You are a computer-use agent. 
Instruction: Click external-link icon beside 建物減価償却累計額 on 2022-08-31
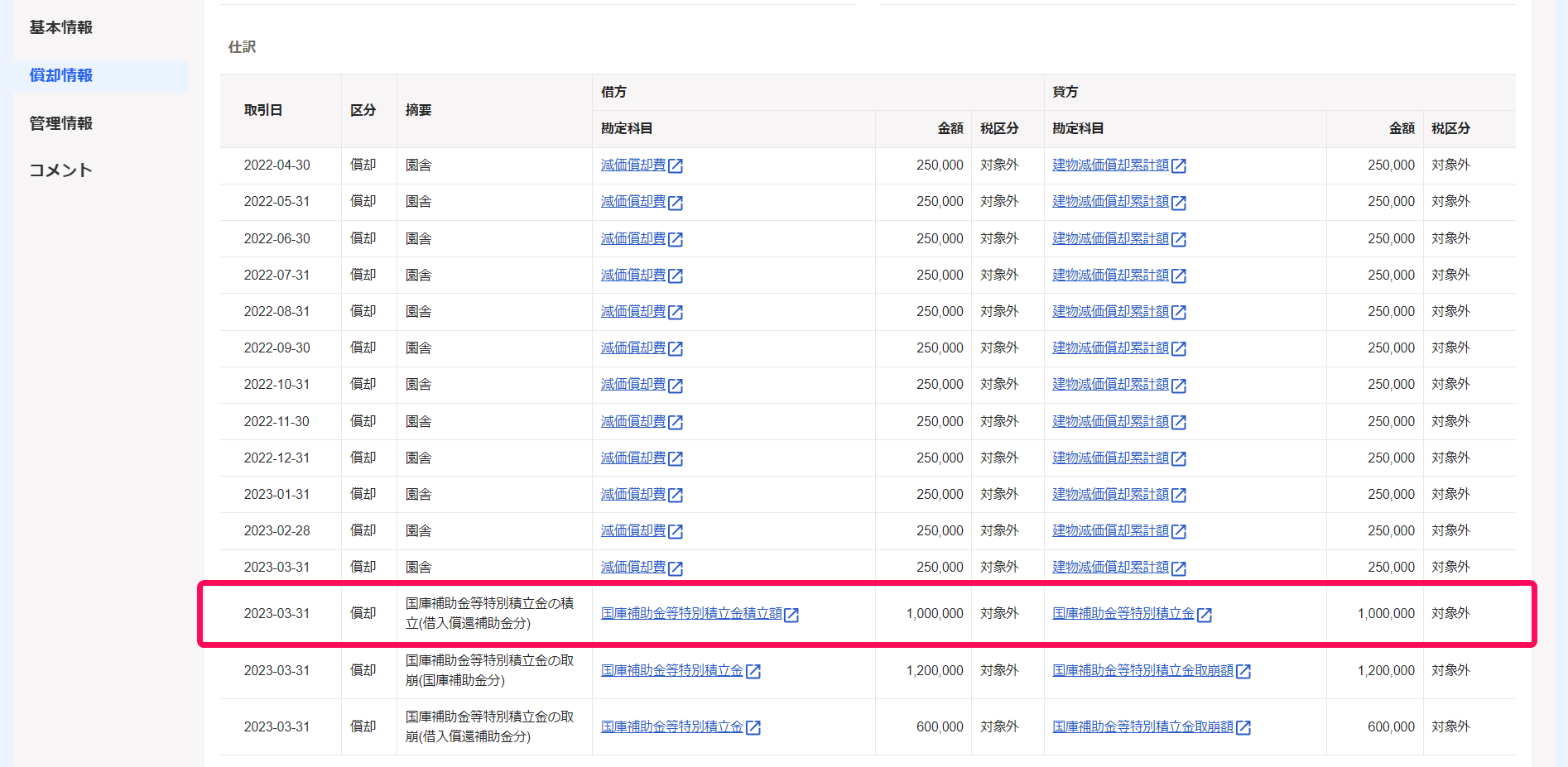click(1179, 312)
